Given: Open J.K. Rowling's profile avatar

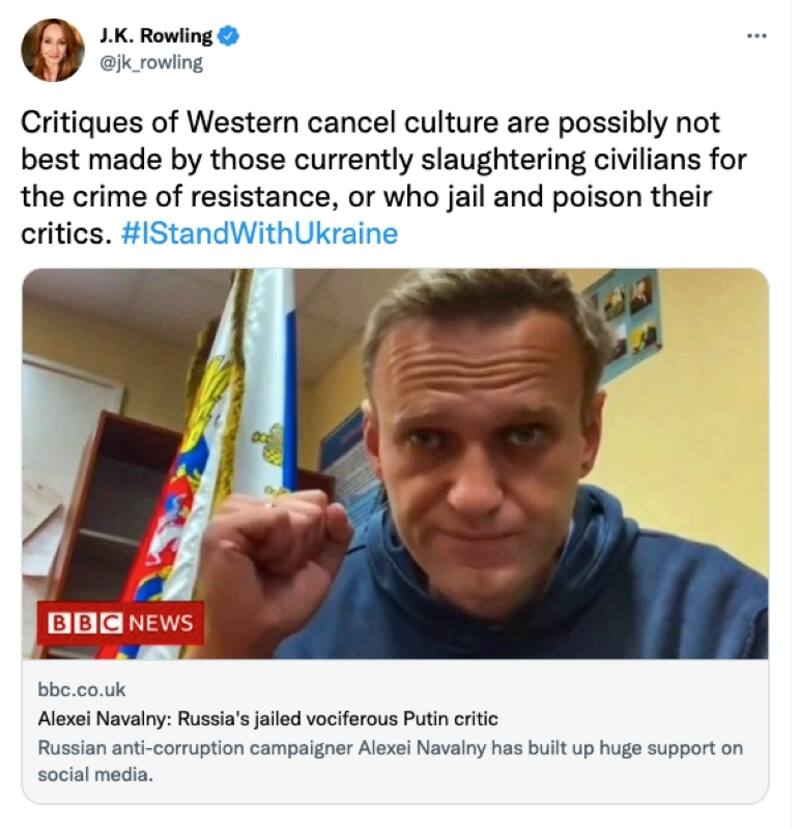Looking at the screenshot, I should [x=52, y=50].
